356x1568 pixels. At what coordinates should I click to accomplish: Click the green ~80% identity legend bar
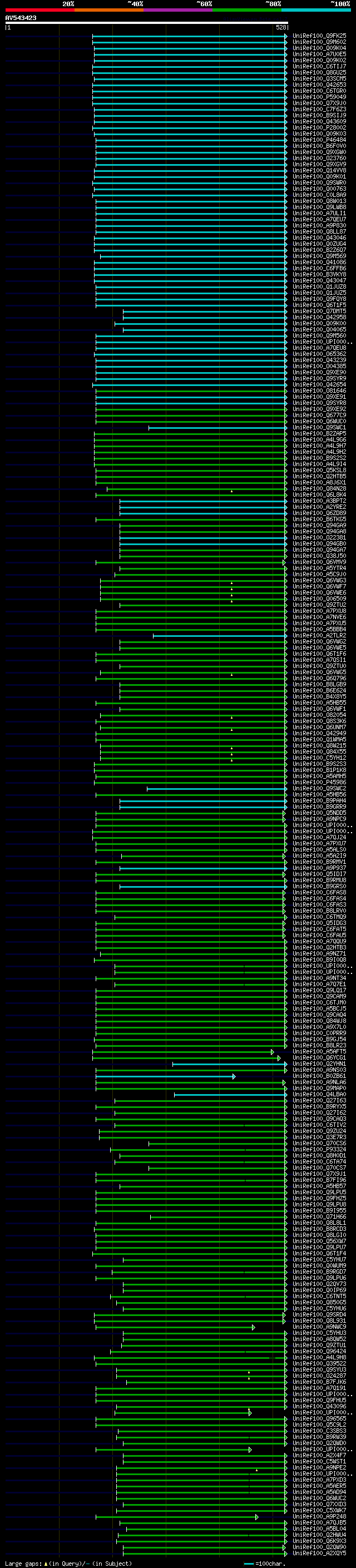(x=247, y=11)
